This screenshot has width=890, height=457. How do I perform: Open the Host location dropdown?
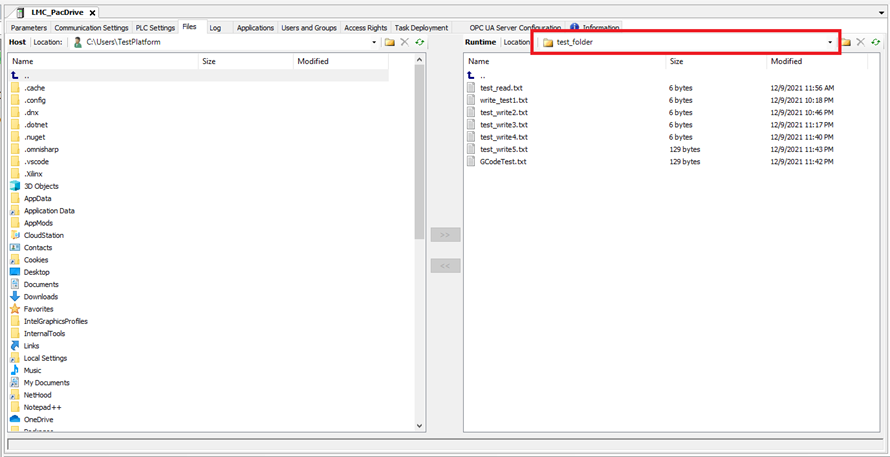tap(375, 43)
